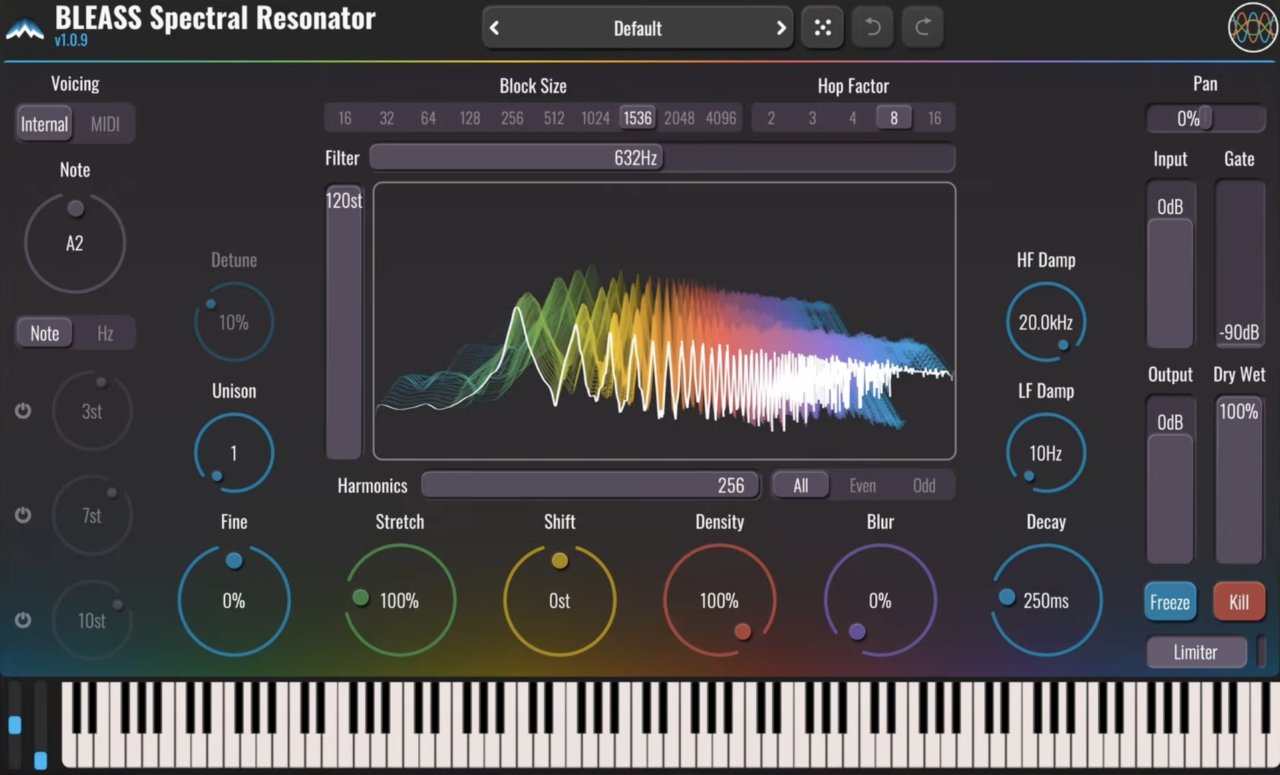Switch voicing to MIDI
This screenshot has height=775, width=1280.
point(105,124)
